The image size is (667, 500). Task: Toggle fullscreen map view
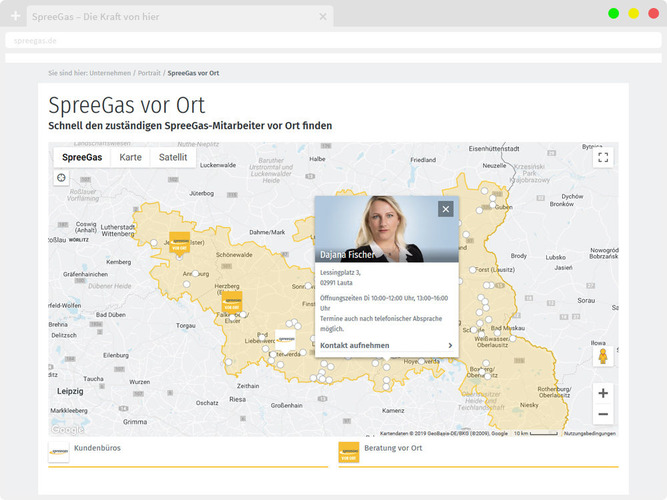pyautogui.click(x=603, y=157)
